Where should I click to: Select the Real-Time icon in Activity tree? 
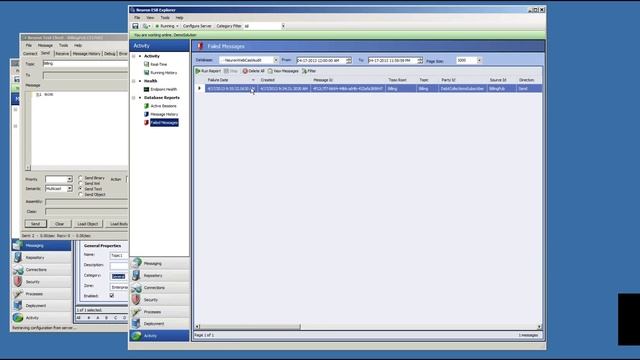coord(146,64)
